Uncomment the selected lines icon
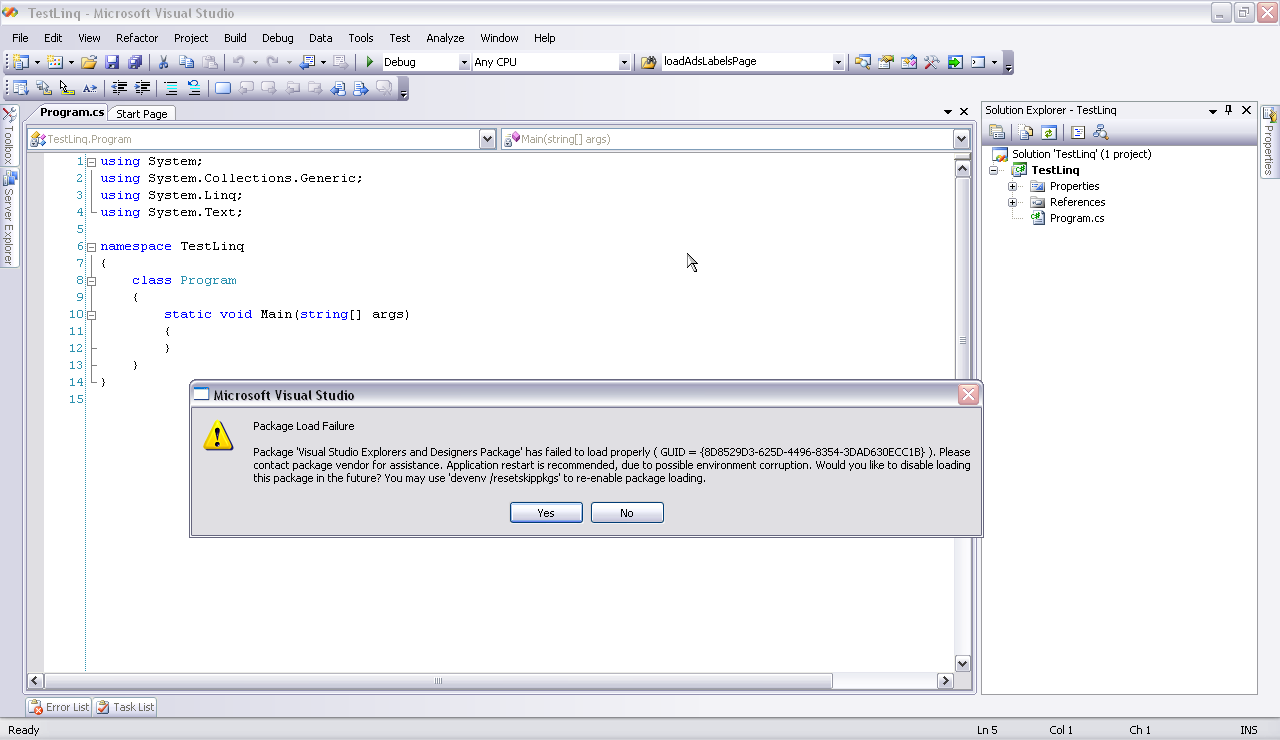Screen dimensions: 1280x740 pos(194,88)
